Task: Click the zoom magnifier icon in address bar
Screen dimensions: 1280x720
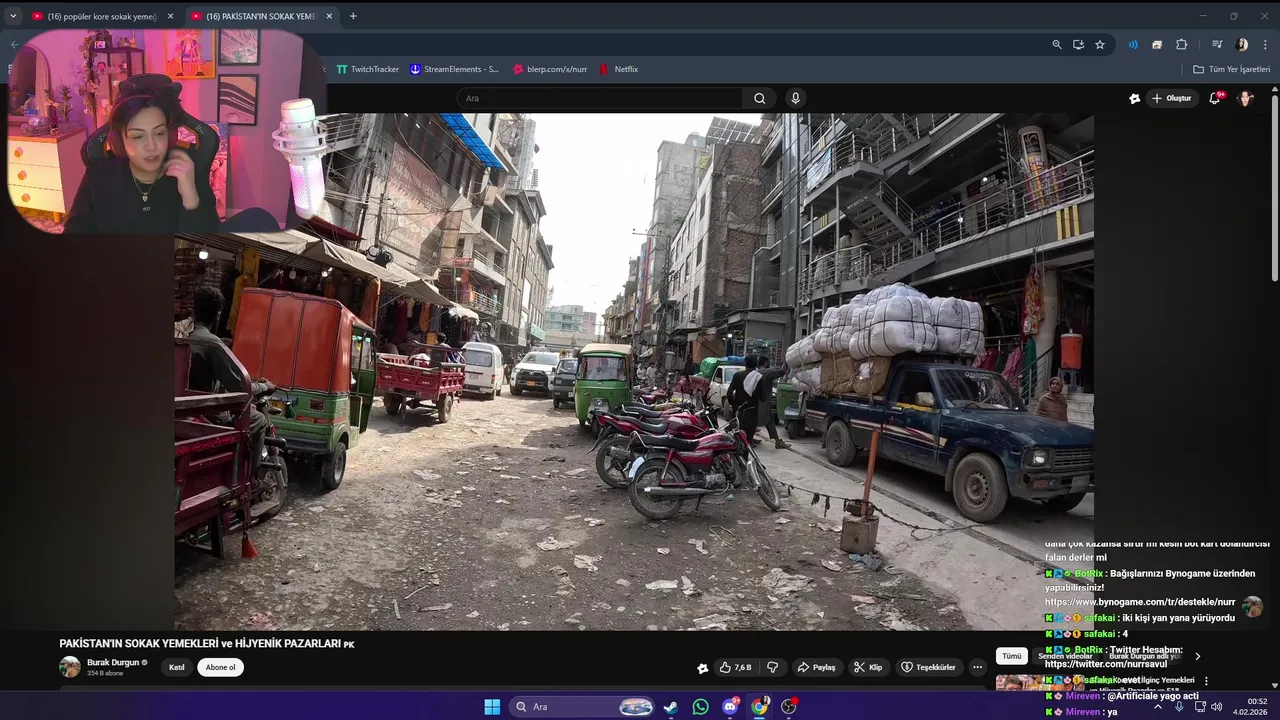Action: [x=1057, y=44]
